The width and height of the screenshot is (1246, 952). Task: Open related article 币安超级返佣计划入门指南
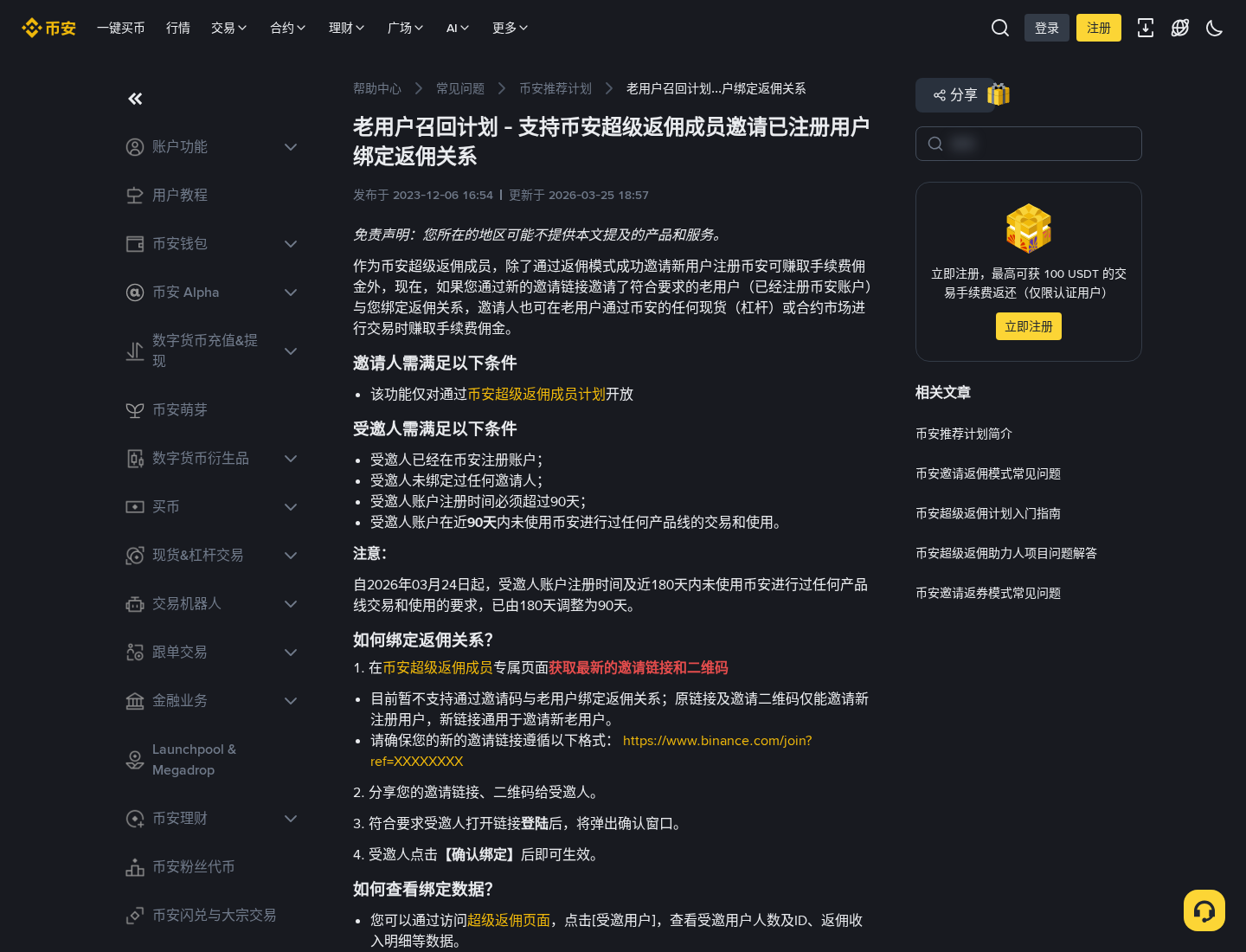click(988, 513)
